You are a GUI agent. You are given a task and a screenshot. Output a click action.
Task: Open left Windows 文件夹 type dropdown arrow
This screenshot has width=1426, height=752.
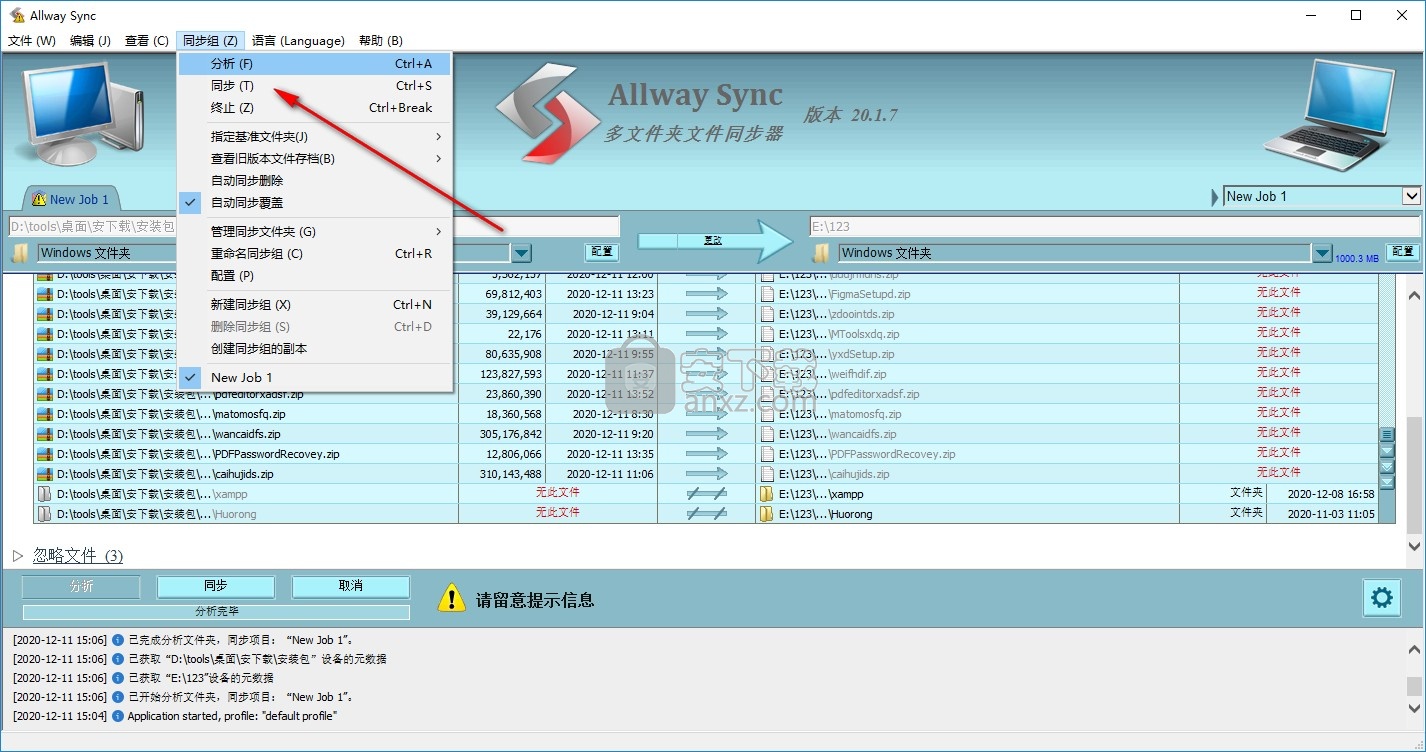pos(521,253)
